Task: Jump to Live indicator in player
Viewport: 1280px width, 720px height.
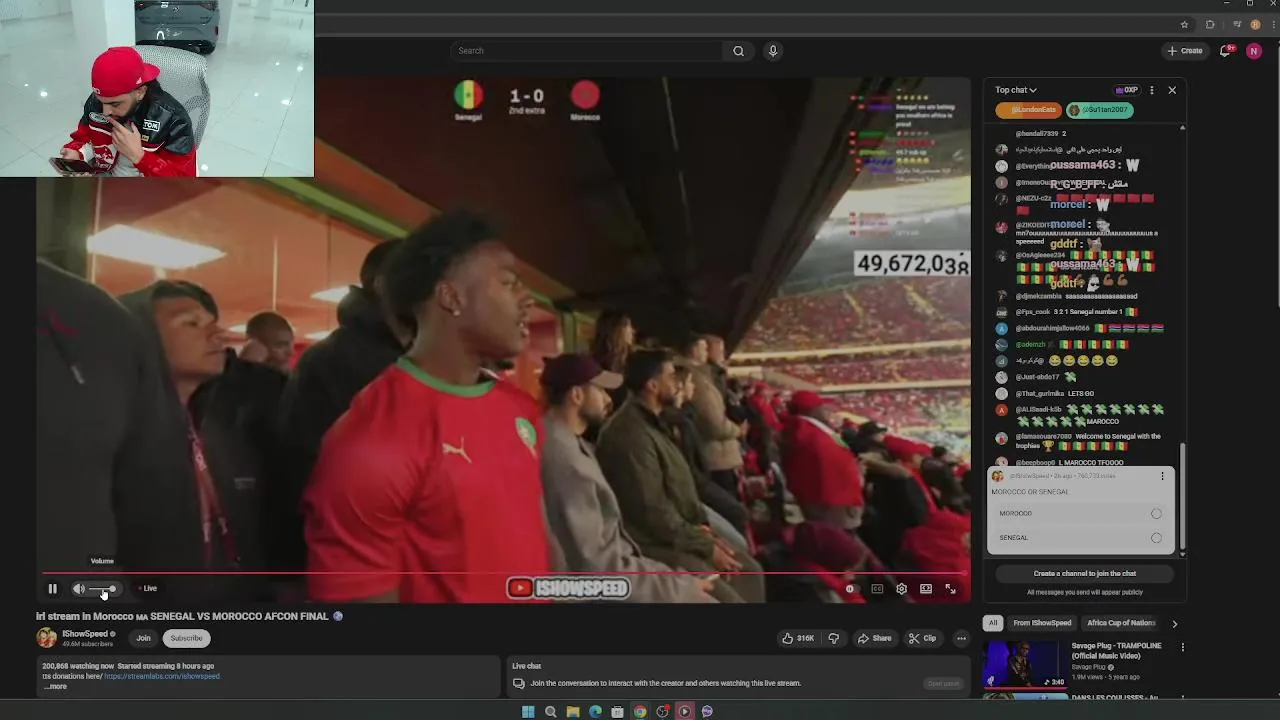Action: (x=148, y=589)
